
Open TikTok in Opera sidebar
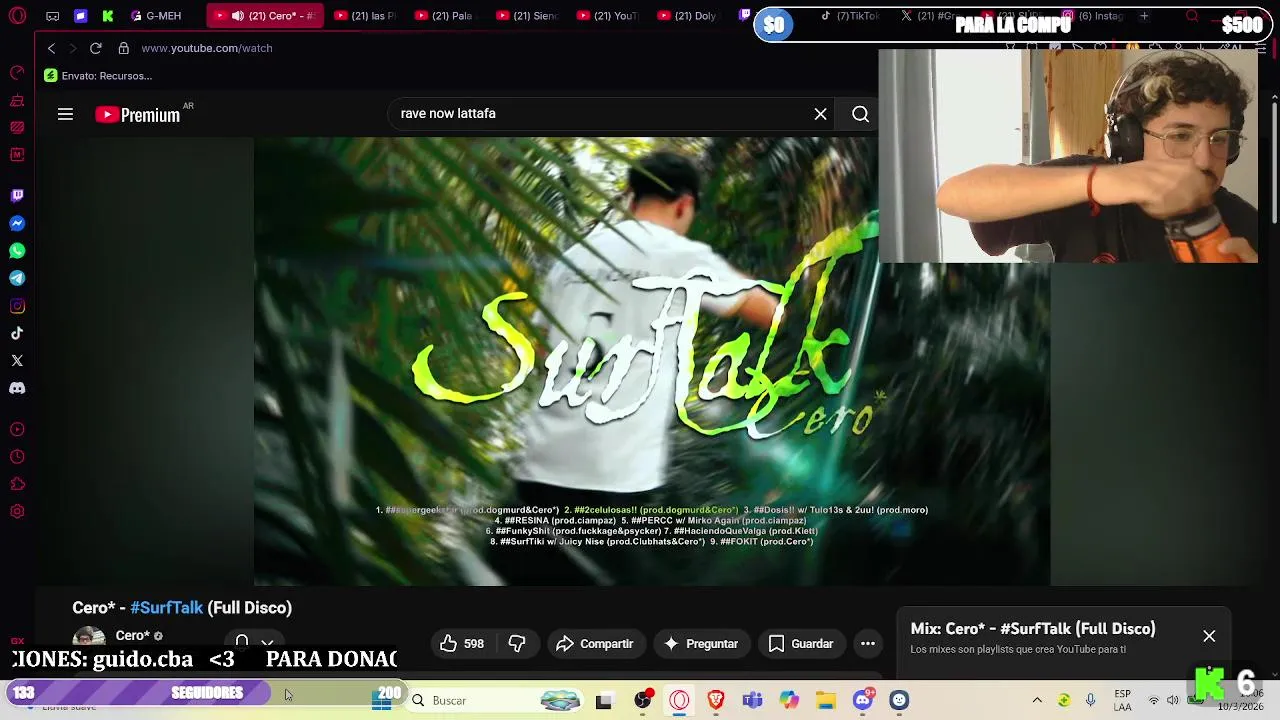(17, 333)
